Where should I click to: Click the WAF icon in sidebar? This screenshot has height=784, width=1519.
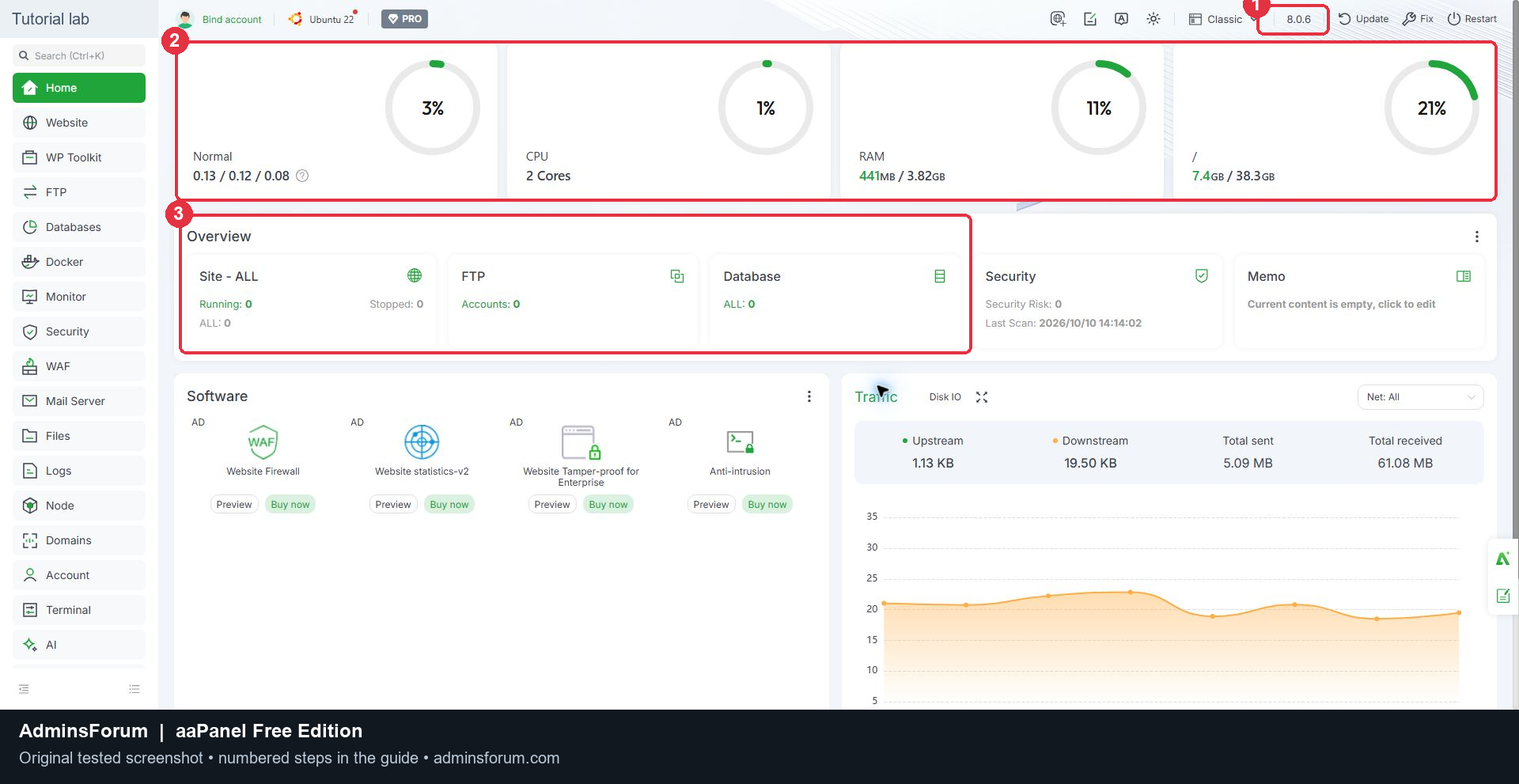pyautogui.click(x=30, y=366)
